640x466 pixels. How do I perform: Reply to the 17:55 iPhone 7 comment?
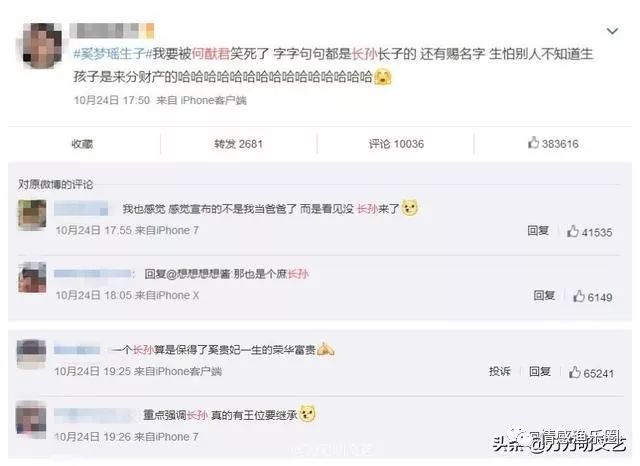[538, 231]
